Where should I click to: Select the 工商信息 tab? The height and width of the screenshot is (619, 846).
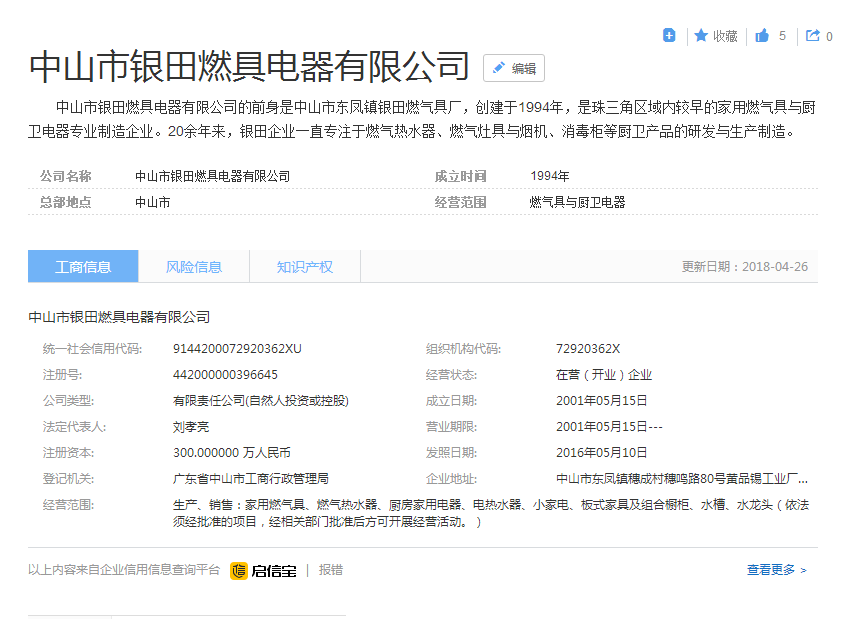pos(83,267)
